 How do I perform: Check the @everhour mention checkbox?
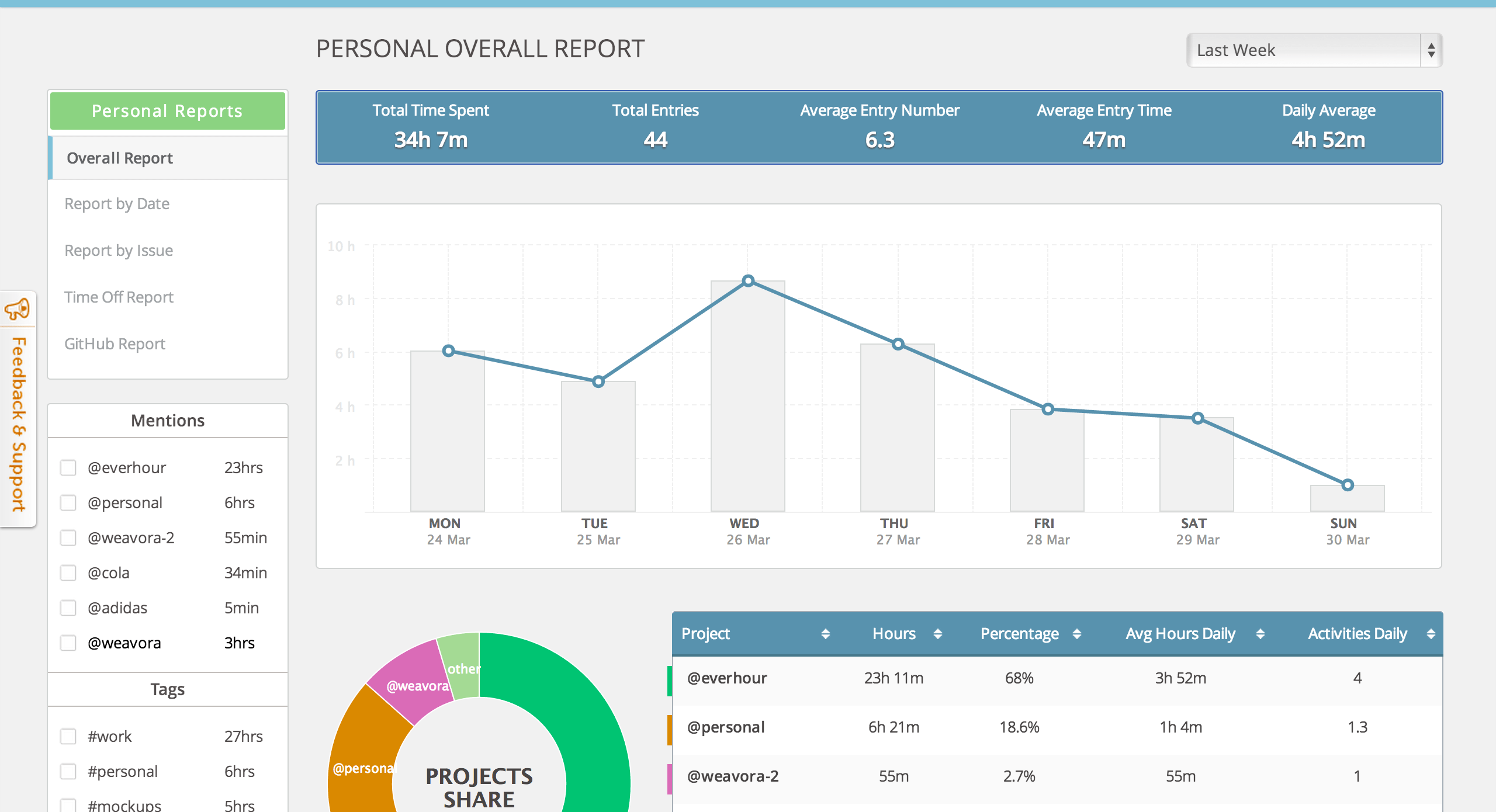coord(68,468)
